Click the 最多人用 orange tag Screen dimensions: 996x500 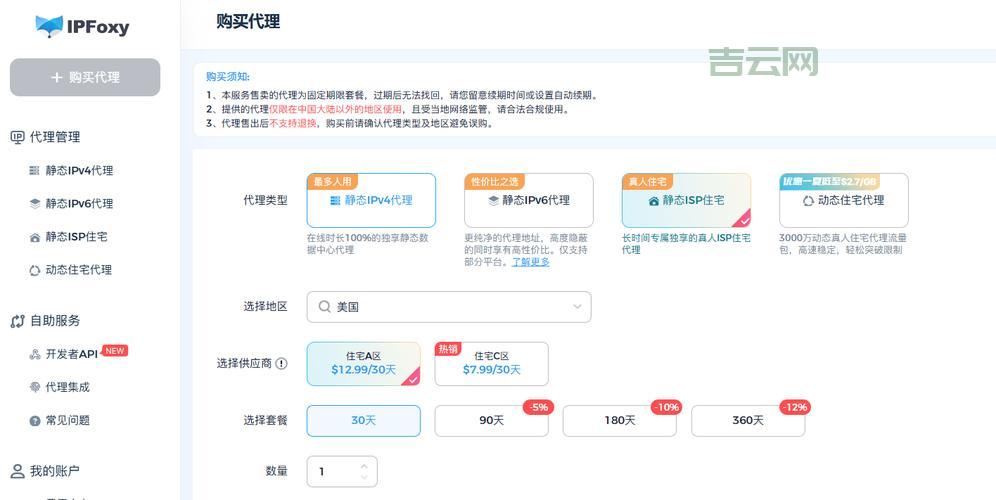[x=332, y=182]
